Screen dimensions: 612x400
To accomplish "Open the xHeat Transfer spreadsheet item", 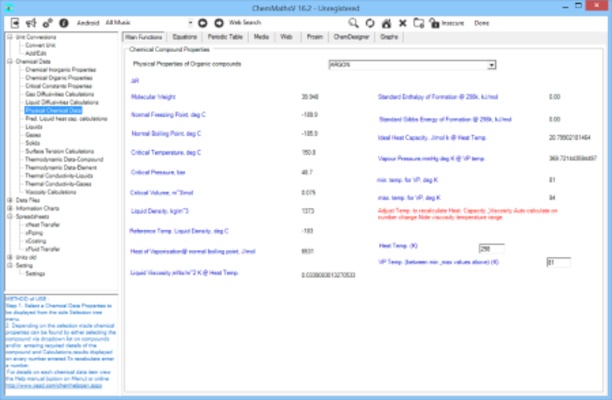I will point(43,224).
